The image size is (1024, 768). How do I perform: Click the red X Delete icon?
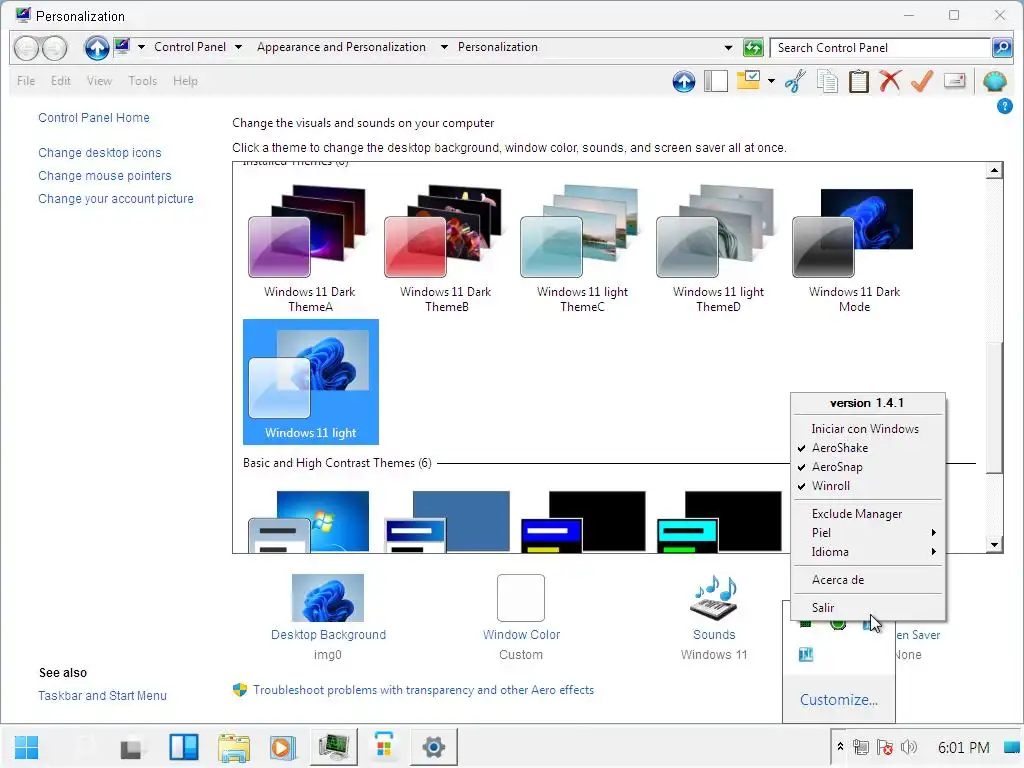(x=890, y=81)
